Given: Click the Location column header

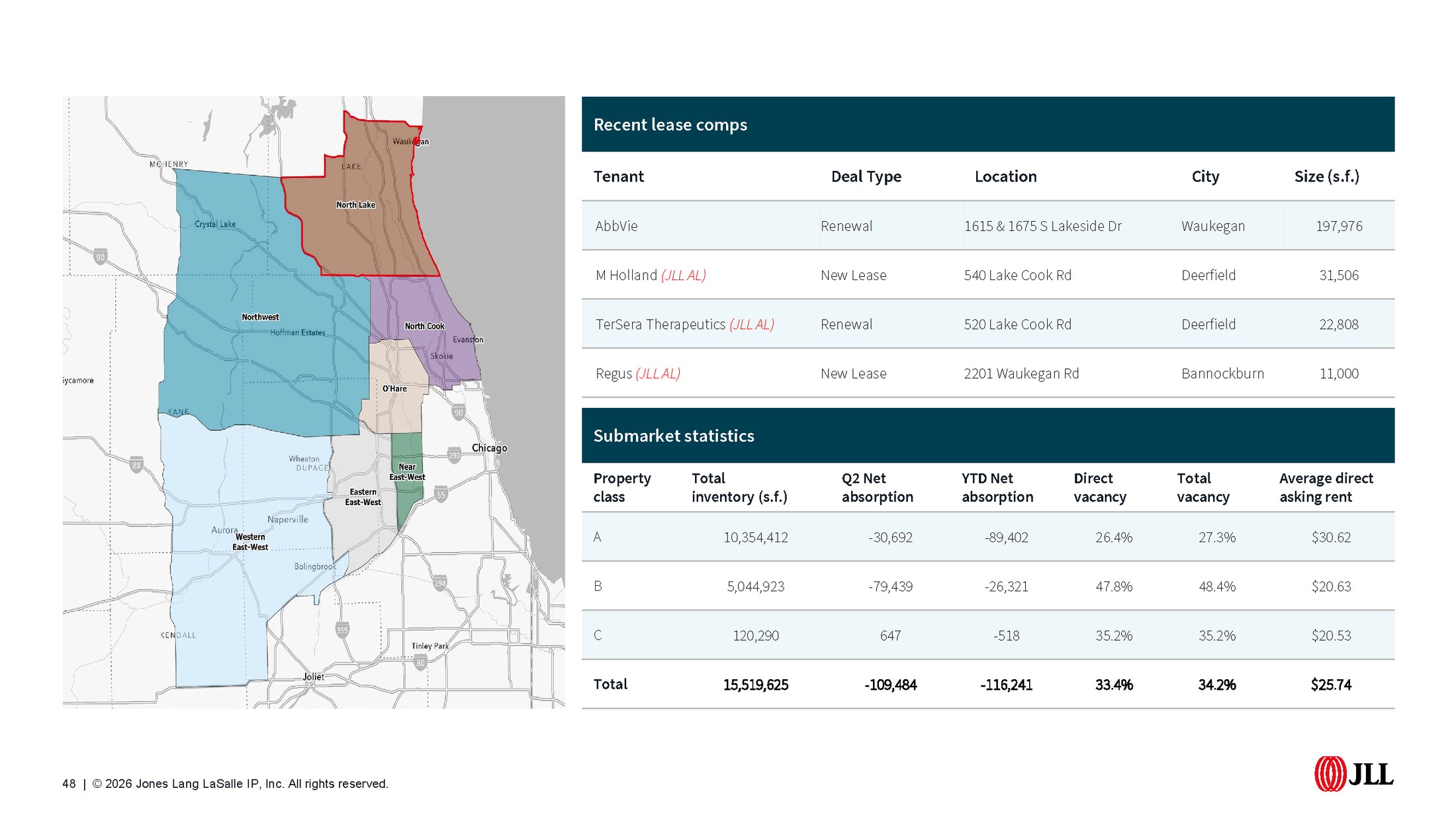Looking at the screenshot, I should pyautogui.click(x=1005, y=176).
